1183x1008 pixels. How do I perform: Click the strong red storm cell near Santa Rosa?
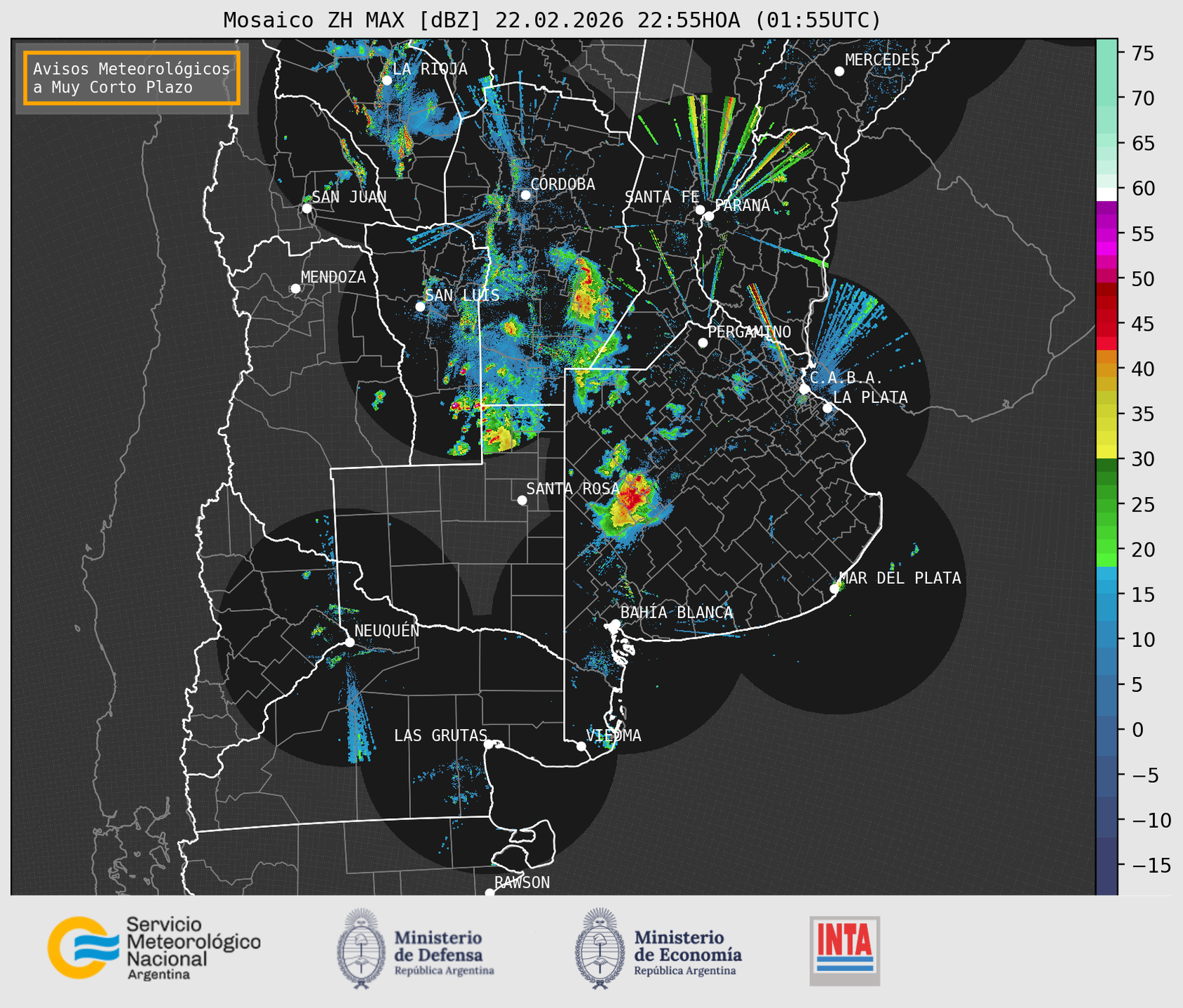(634, 496)
